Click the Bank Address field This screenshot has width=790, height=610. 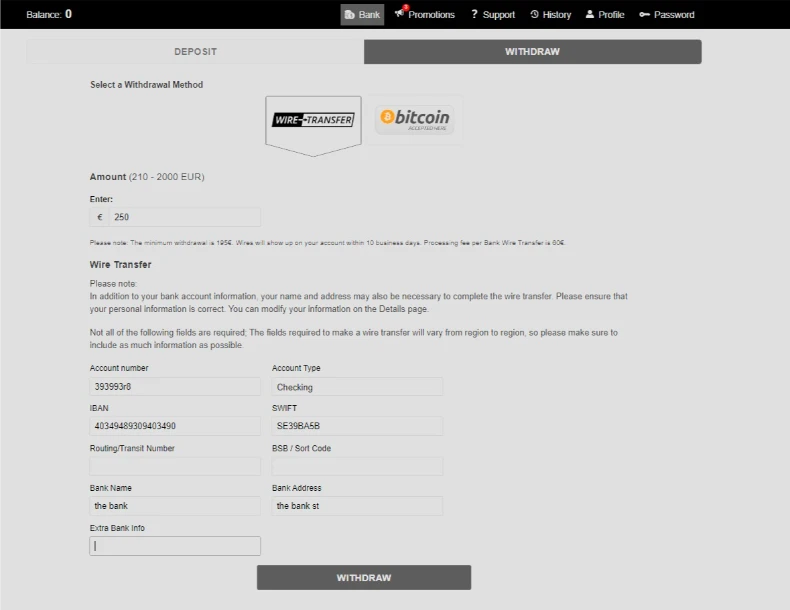click(x=357, y=506)
